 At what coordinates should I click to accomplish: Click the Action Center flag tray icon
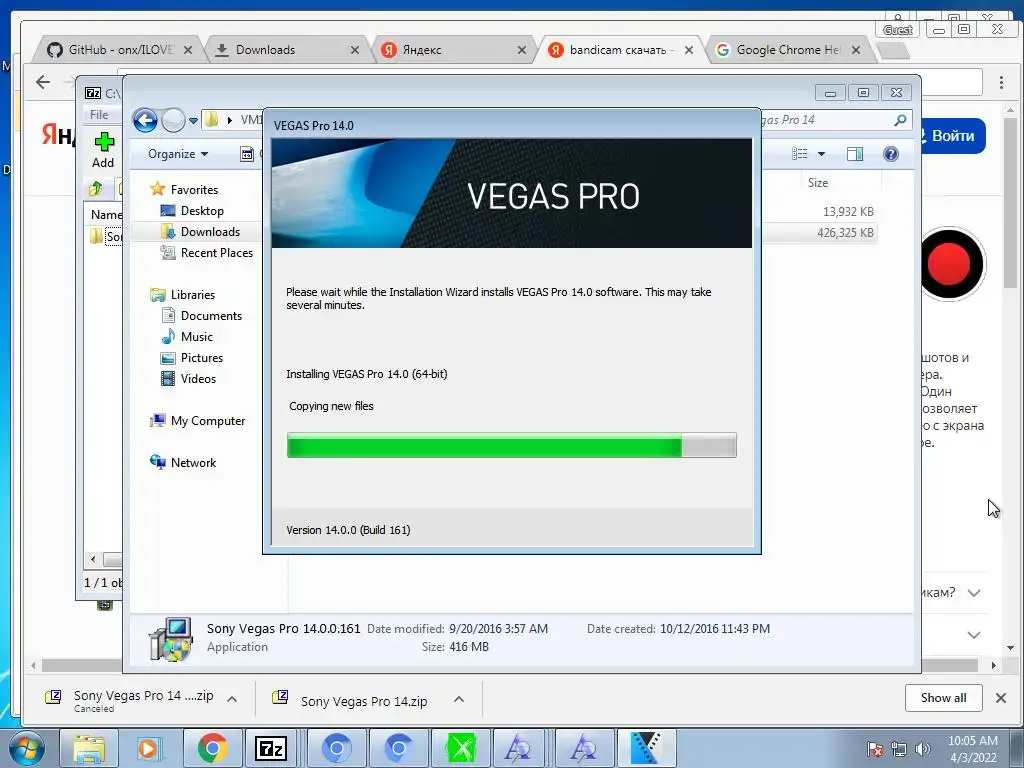(x=874, y=749)
